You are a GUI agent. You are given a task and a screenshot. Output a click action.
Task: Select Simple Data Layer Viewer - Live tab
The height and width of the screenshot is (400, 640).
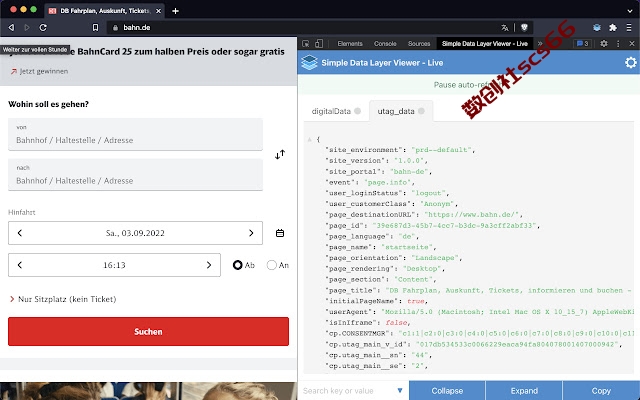click(484, 44)
